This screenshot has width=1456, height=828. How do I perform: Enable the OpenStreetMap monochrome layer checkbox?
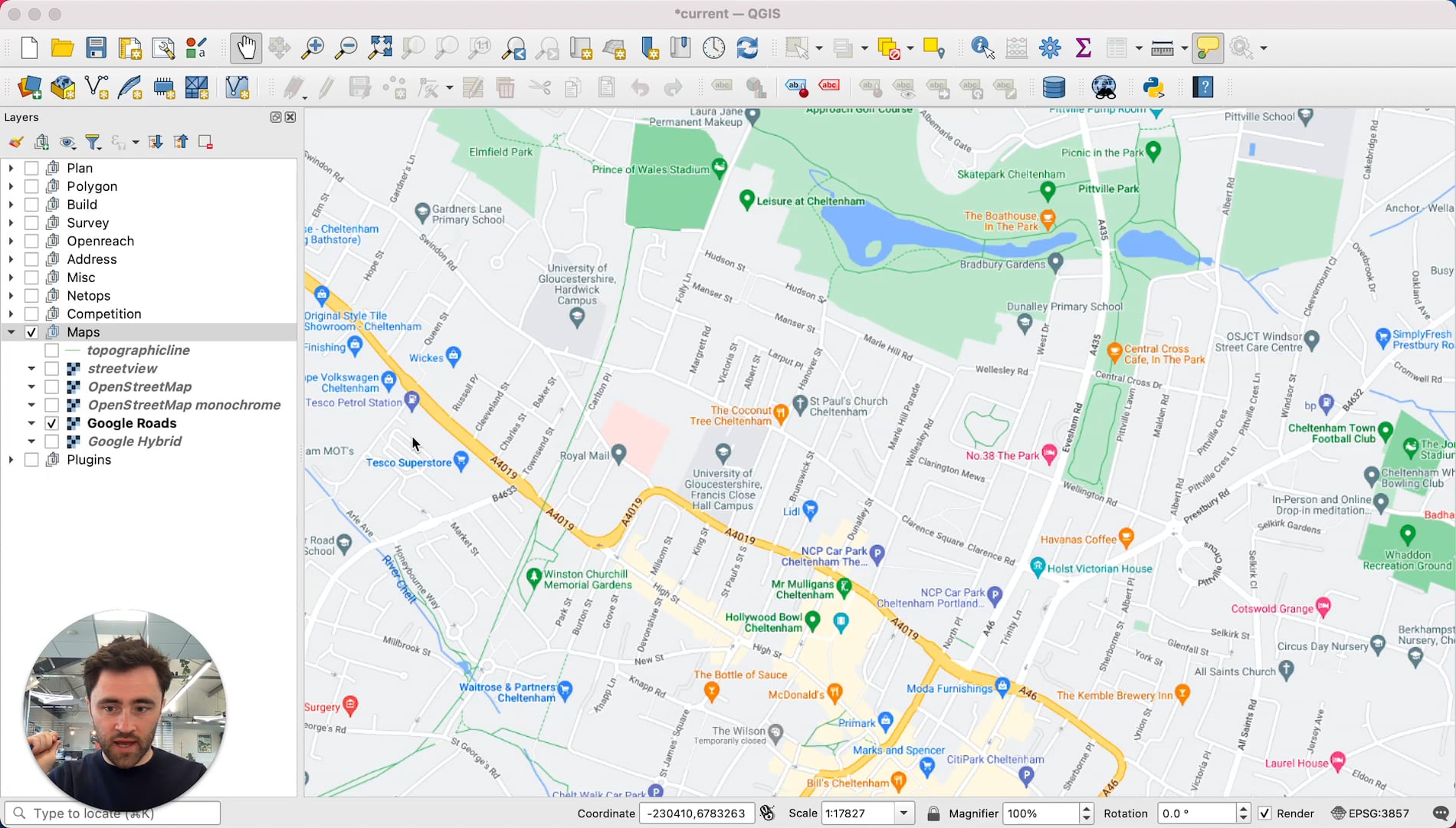[51, 405]
